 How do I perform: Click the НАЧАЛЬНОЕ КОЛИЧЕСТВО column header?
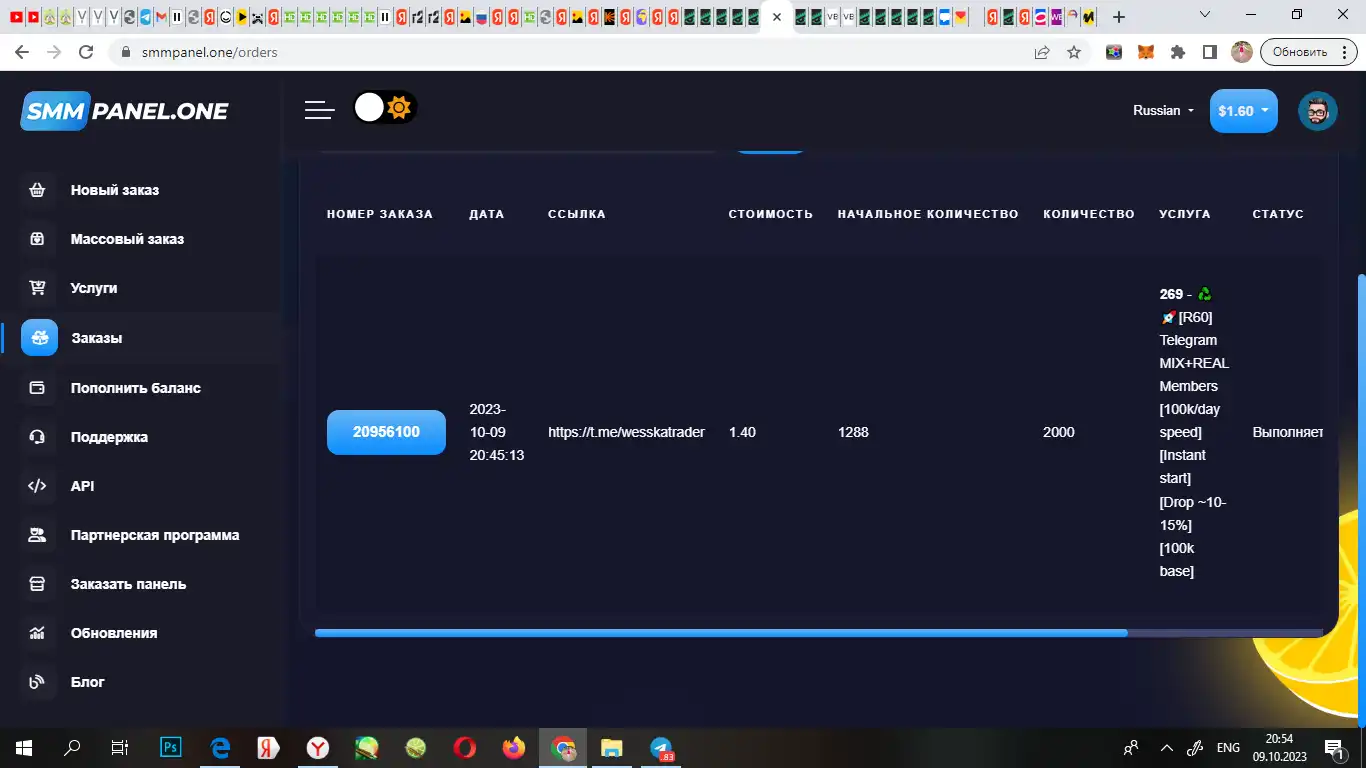tap(928, 214)
